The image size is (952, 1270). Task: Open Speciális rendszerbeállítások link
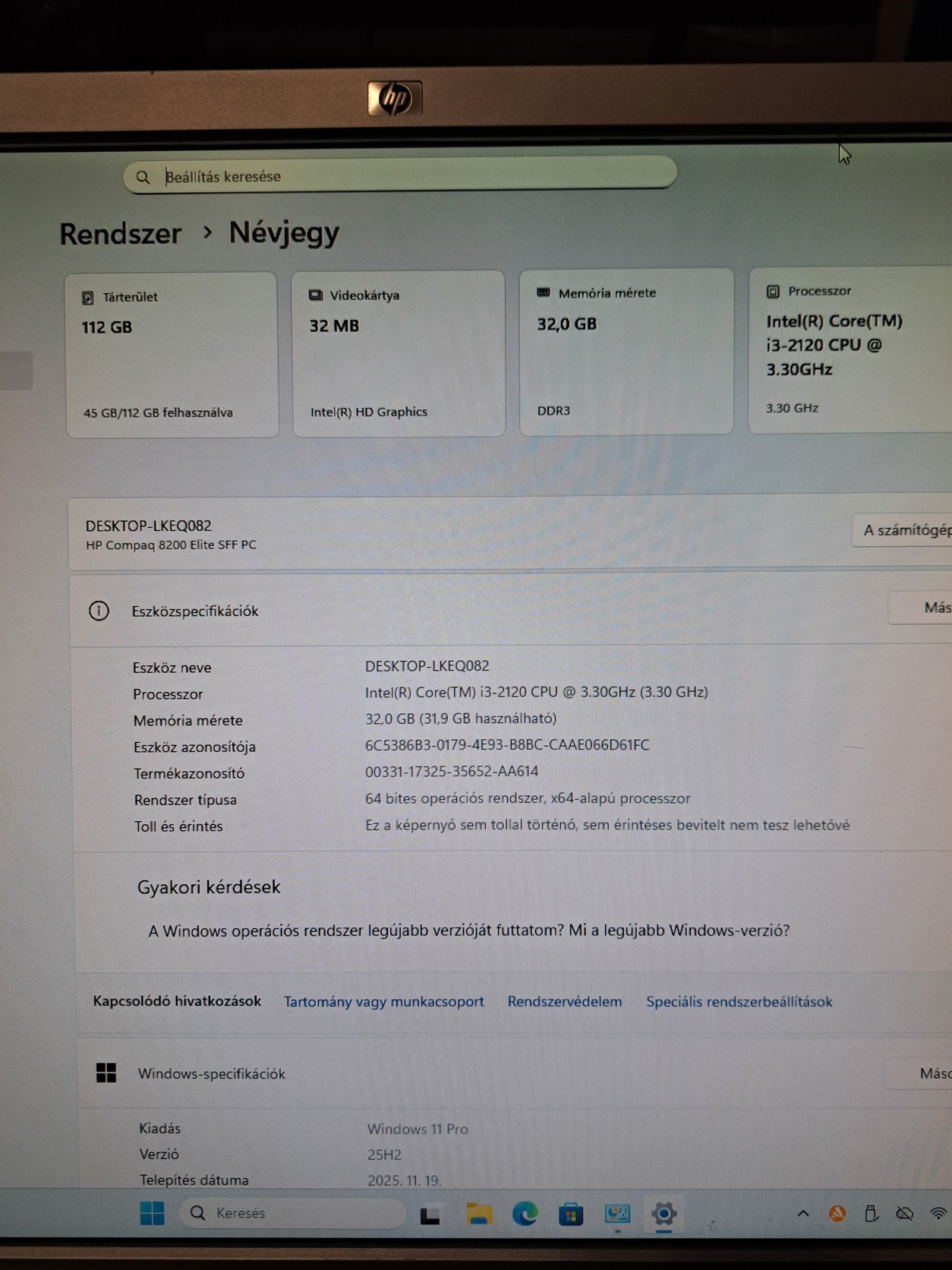click(x=739, y=1002)
